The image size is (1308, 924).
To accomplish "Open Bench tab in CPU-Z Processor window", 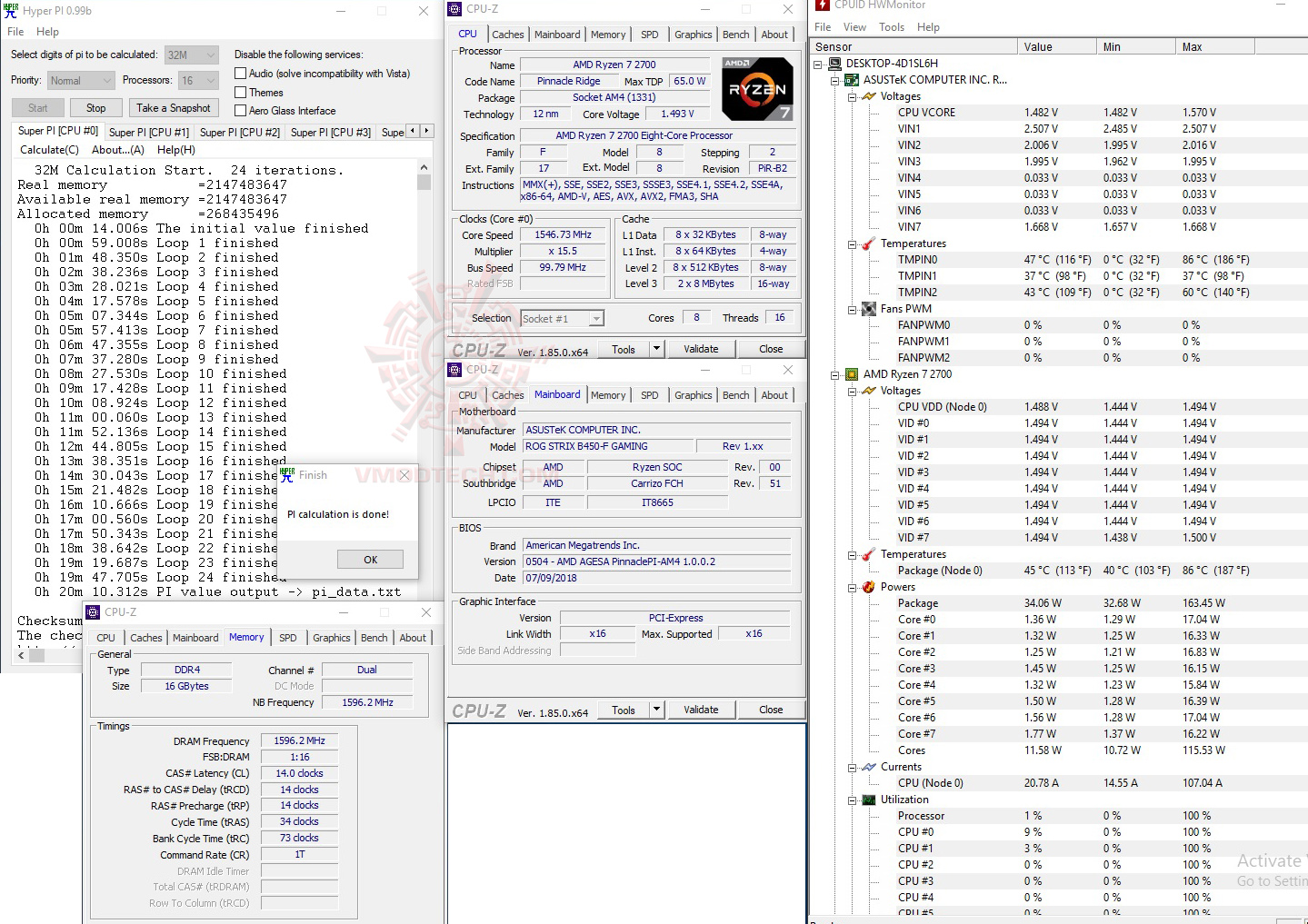I will click(x=736, y=35).
